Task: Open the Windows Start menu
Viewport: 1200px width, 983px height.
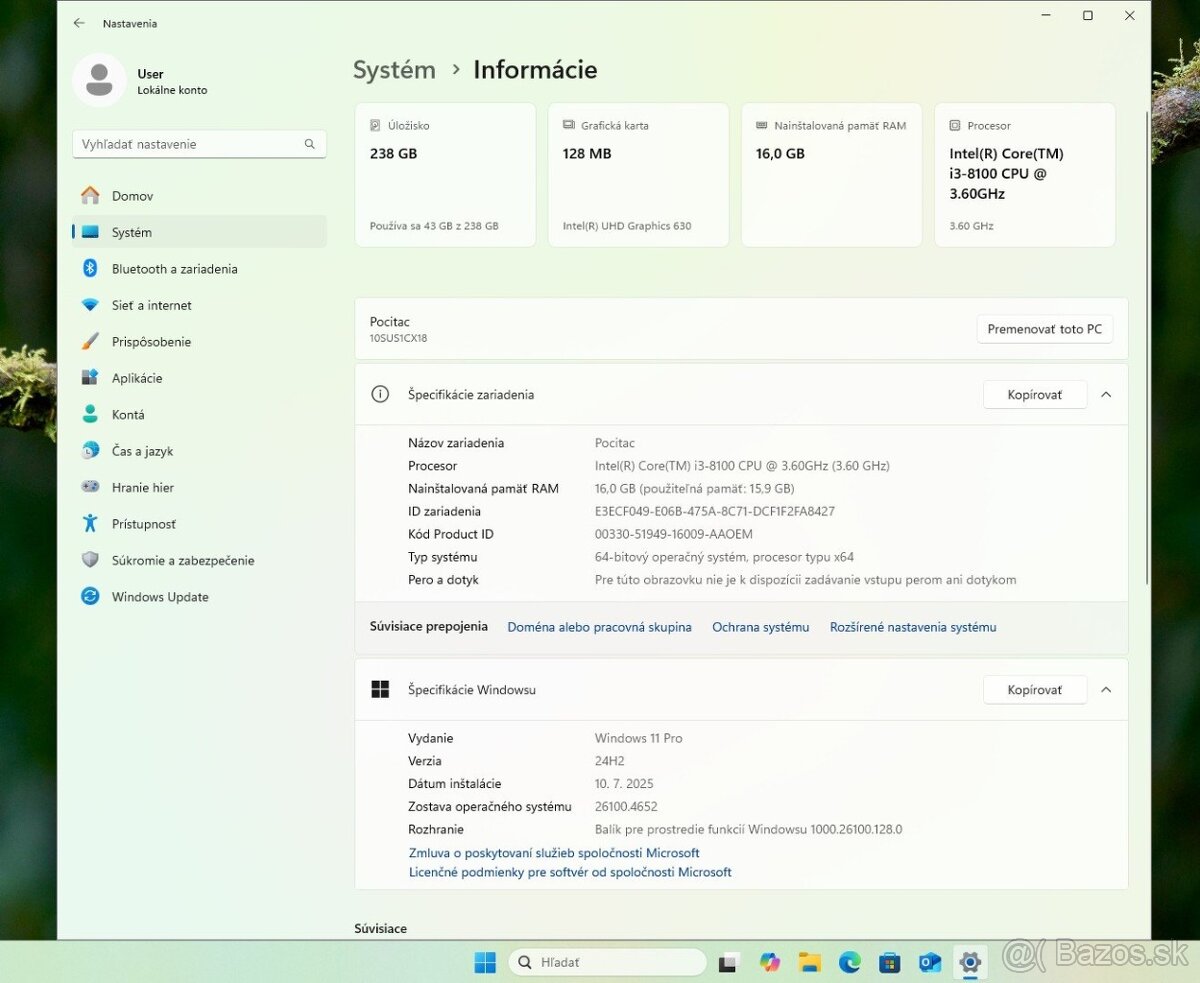Action: pyautogui.click(x=485, y=963)
